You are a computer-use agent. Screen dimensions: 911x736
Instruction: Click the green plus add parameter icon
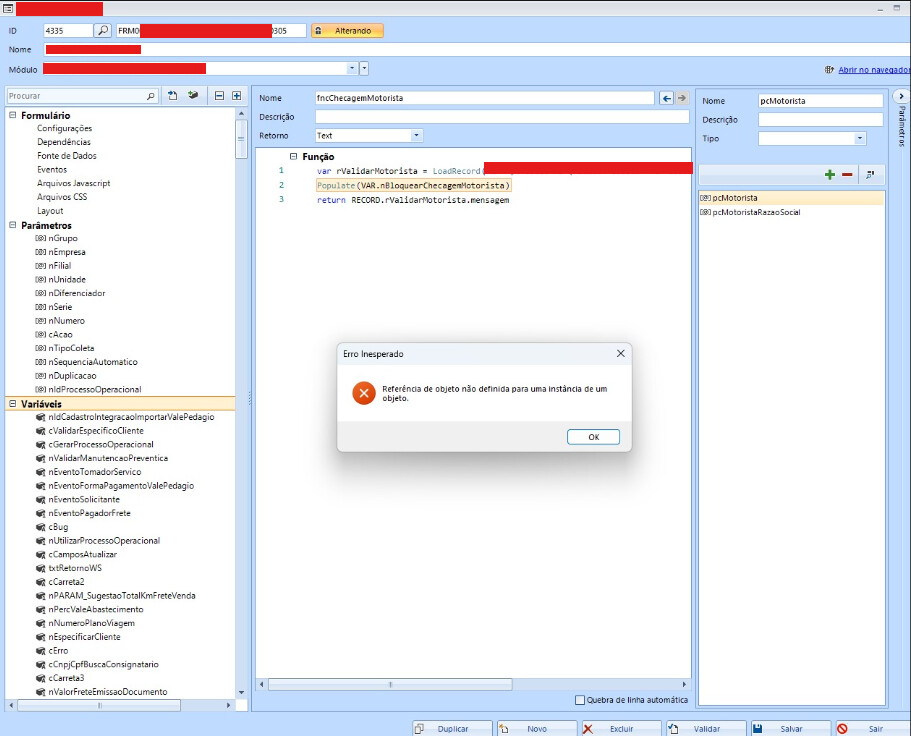click(x=829, y=175)
